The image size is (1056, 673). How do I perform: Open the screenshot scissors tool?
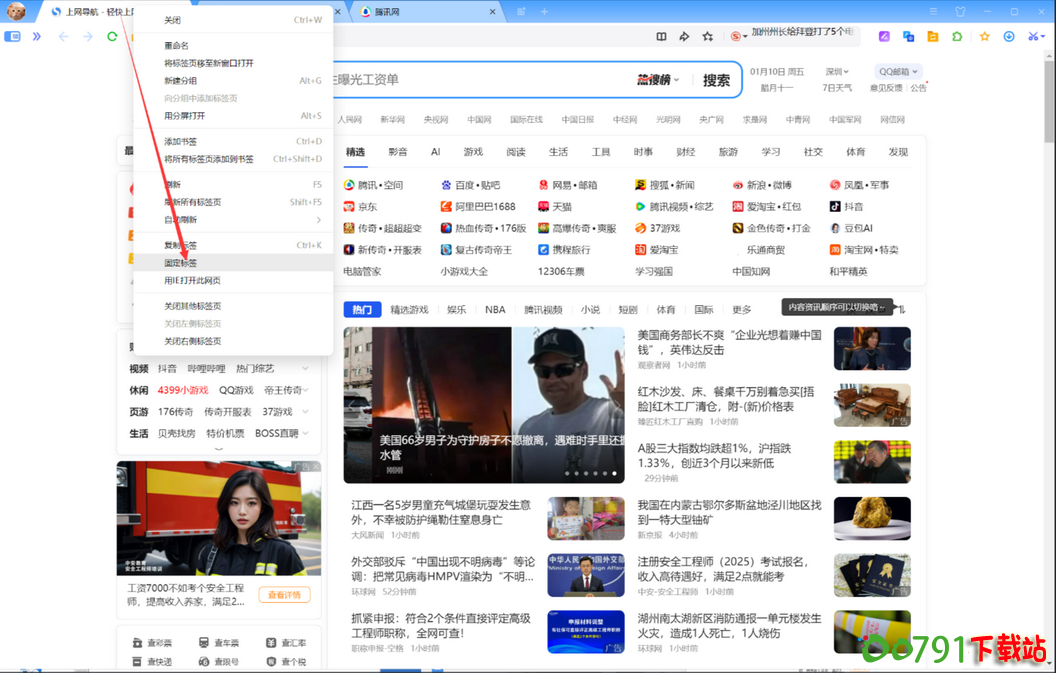(x=1033, y=36)
